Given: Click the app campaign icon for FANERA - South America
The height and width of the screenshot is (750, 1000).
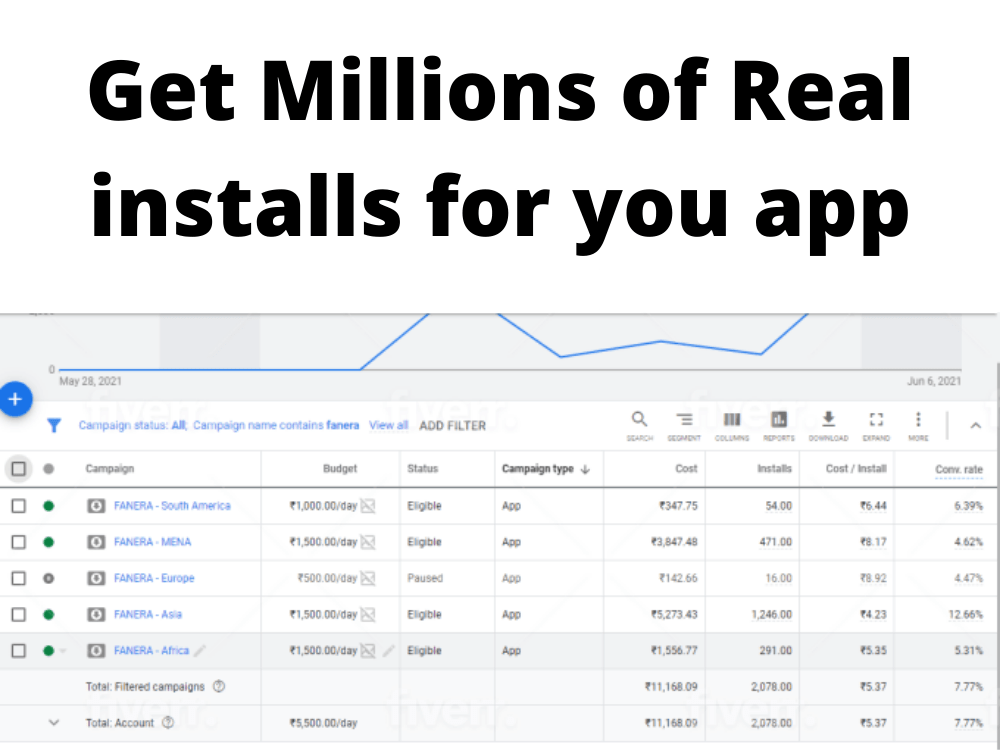Looking at the screenshot, I should point(96,506).
